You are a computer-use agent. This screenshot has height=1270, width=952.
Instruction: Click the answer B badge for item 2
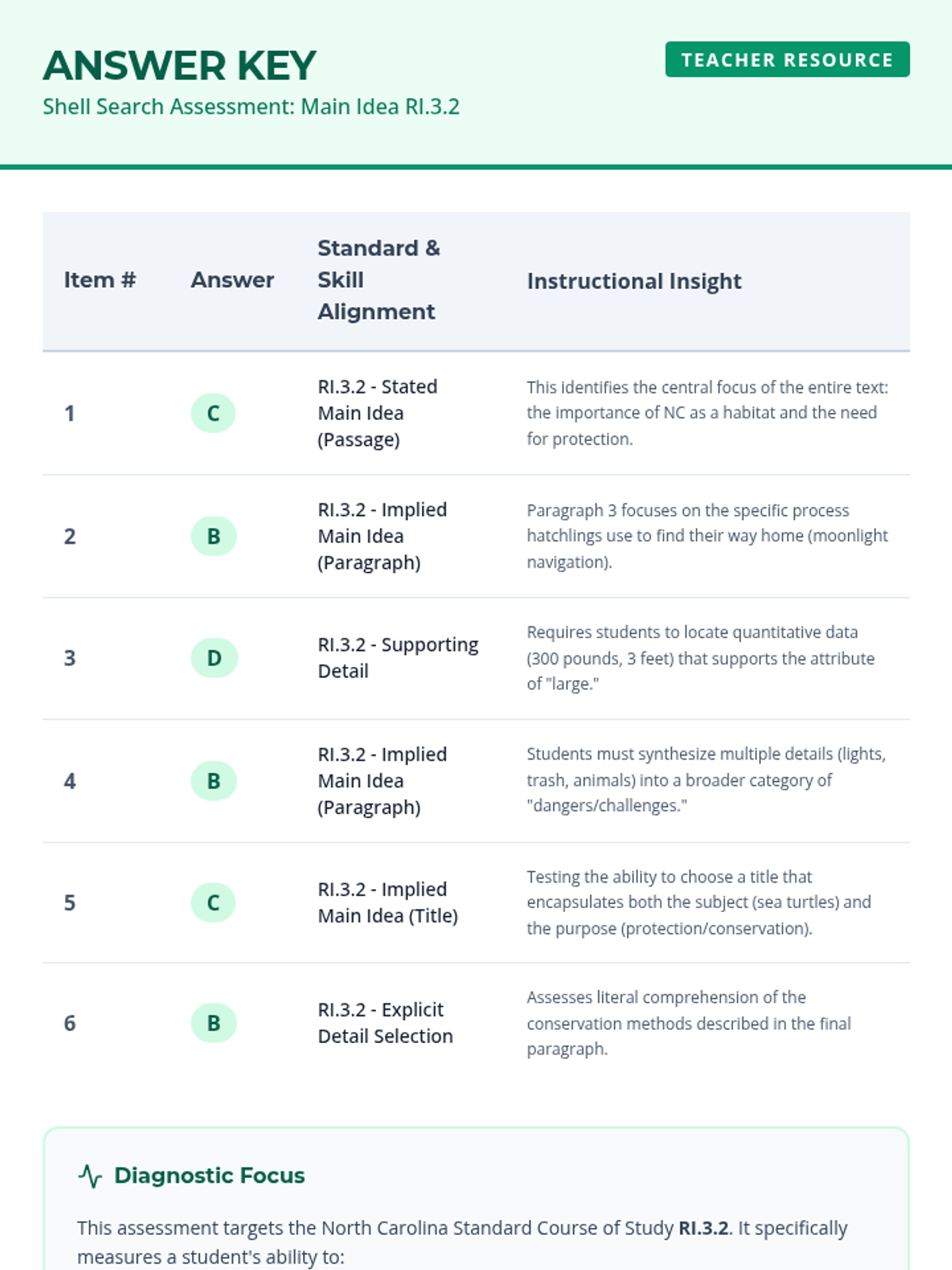pyautogui.click(x=213, y=537)
